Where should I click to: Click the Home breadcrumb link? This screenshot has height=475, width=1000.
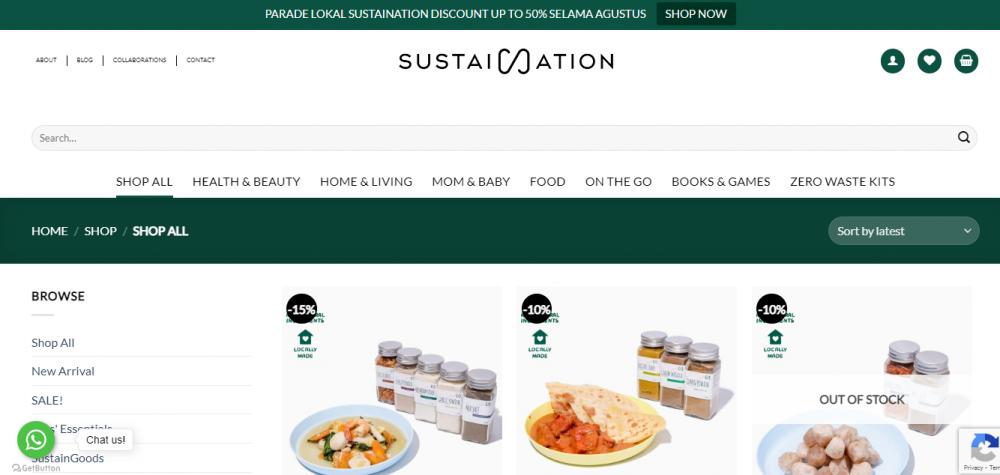coord(49,231)
